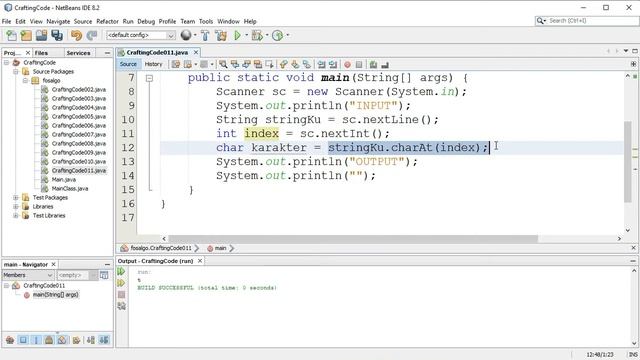Click the Last Edit icon in editor toolbar
This screenshot has height=360, width=640.
pos(176,64)
